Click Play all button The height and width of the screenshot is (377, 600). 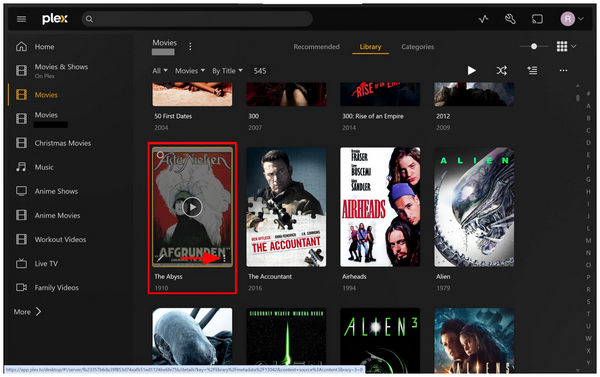[471, 70]
